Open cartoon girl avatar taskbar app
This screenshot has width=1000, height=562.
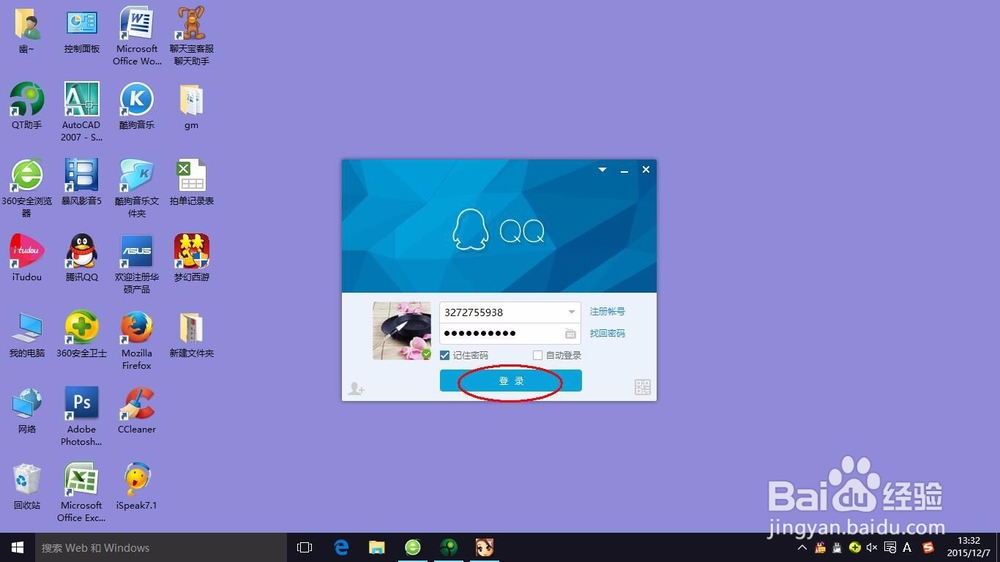coord(485,547)
